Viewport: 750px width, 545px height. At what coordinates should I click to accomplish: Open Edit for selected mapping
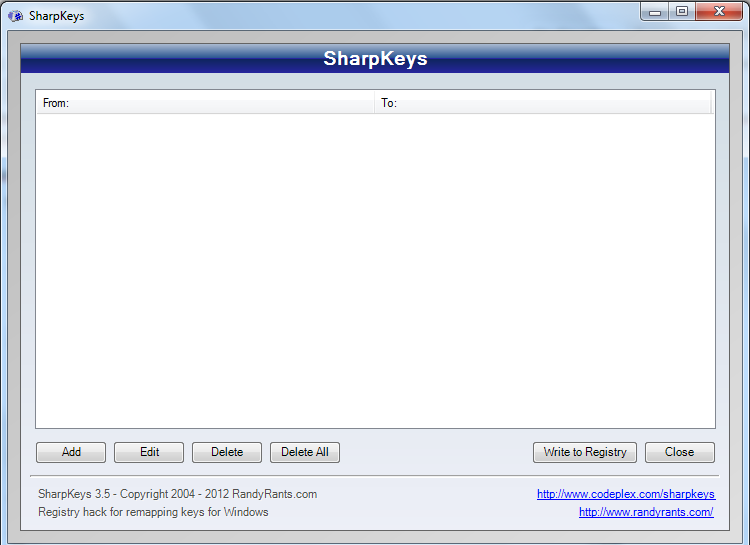pos(149,452)
